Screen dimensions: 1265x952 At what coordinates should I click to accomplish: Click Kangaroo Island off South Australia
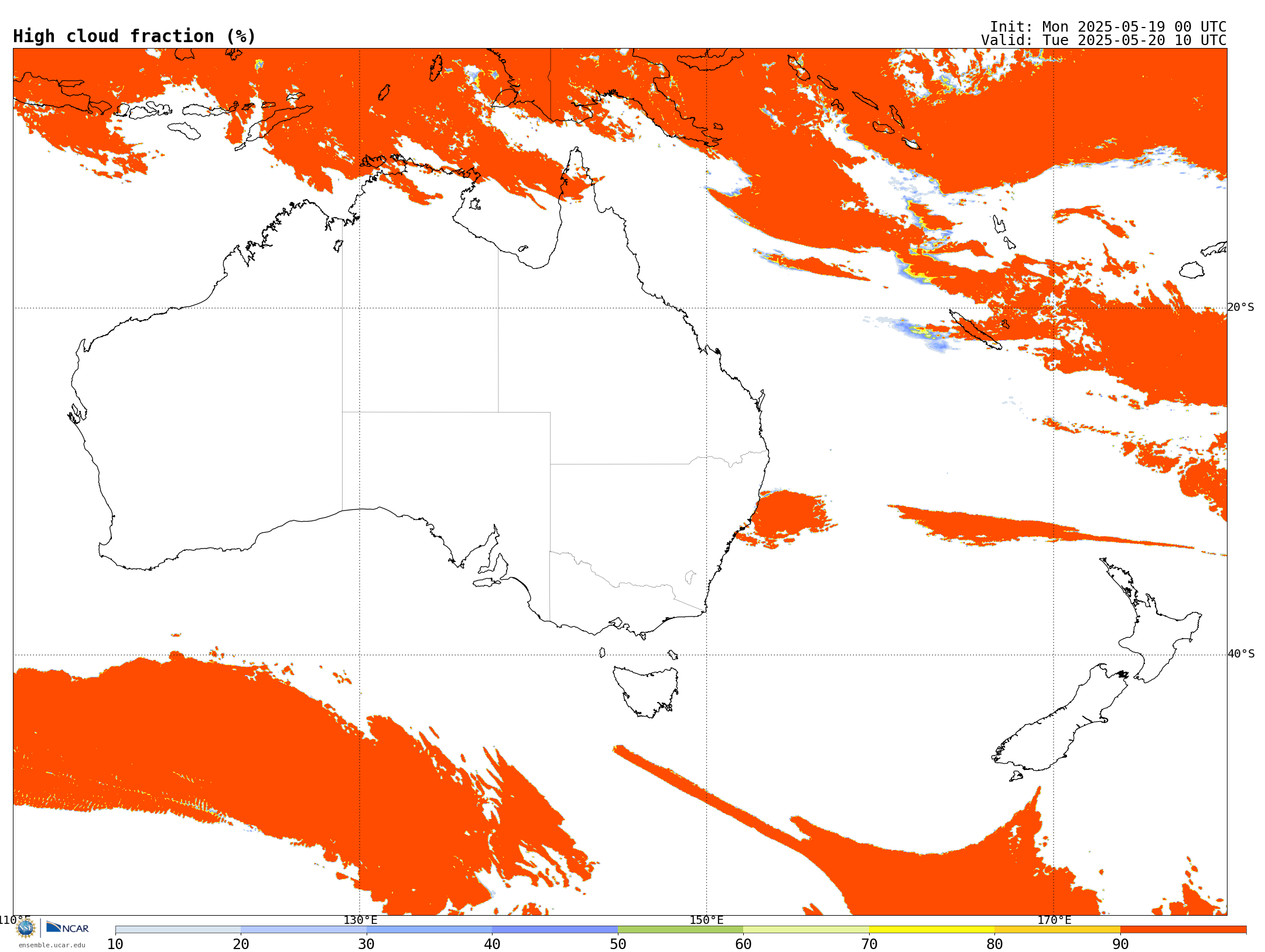click(x=487, y=582)
